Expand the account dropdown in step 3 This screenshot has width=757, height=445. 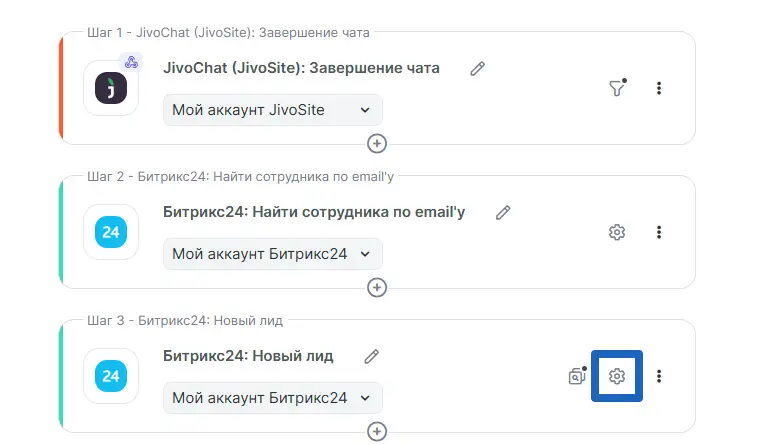(x=272, y=398)
